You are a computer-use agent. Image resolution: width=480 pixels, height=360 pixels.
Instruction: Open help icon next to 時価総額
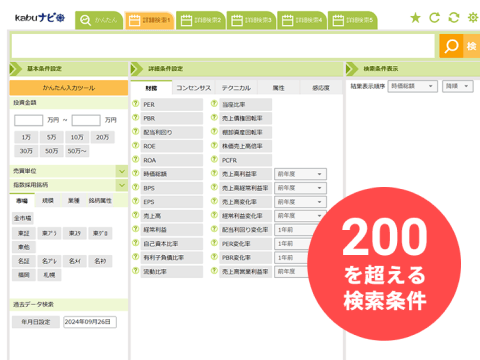pos(135,173)
